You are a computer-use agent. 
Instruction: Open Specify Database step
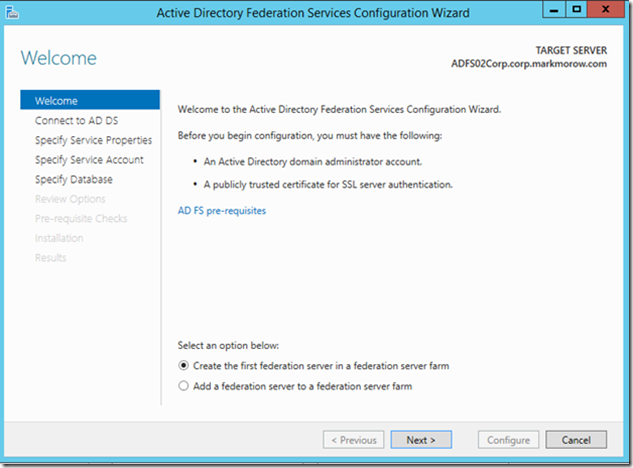tap(73, 179)
